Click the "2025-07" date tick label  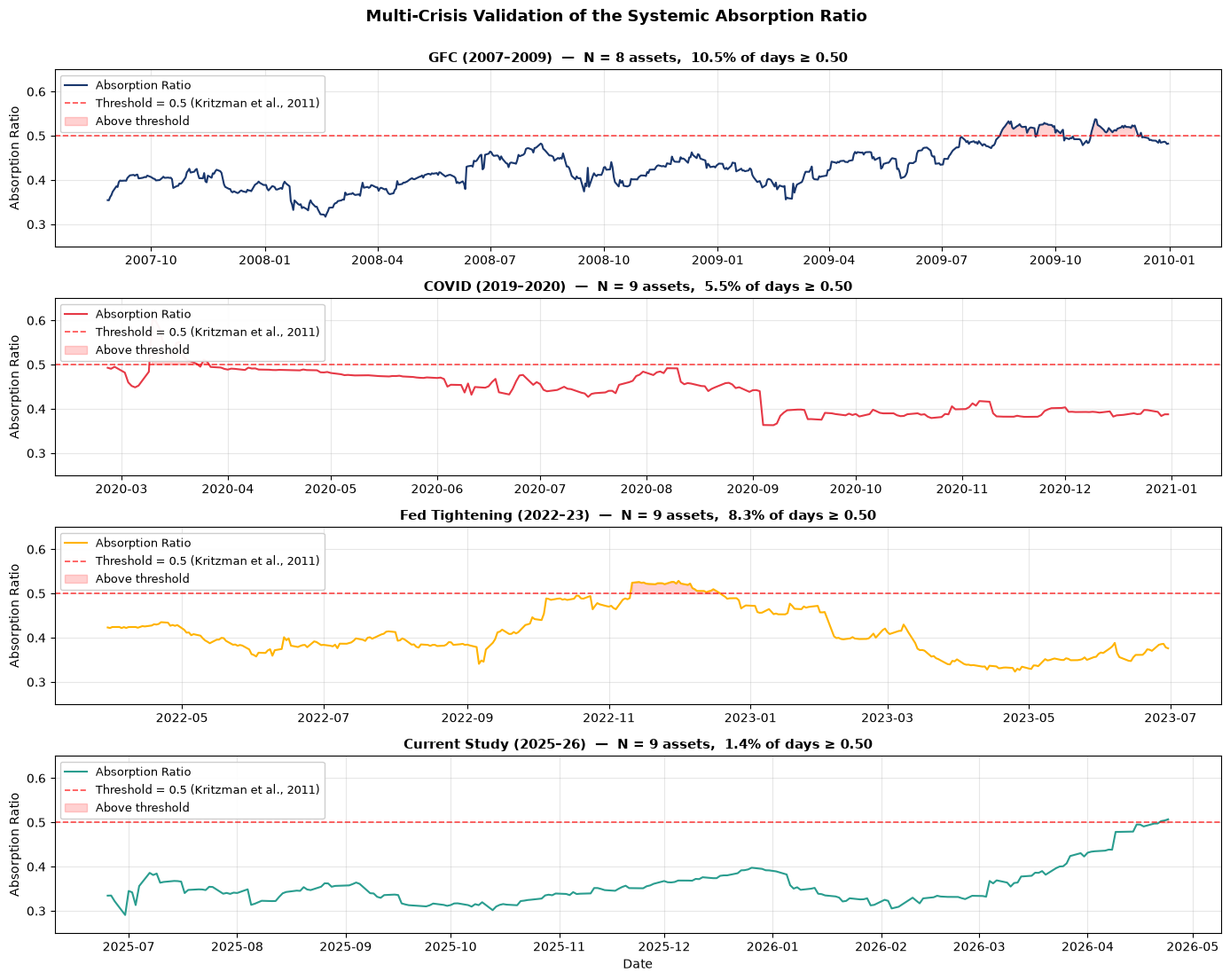(x=129, y=945)
